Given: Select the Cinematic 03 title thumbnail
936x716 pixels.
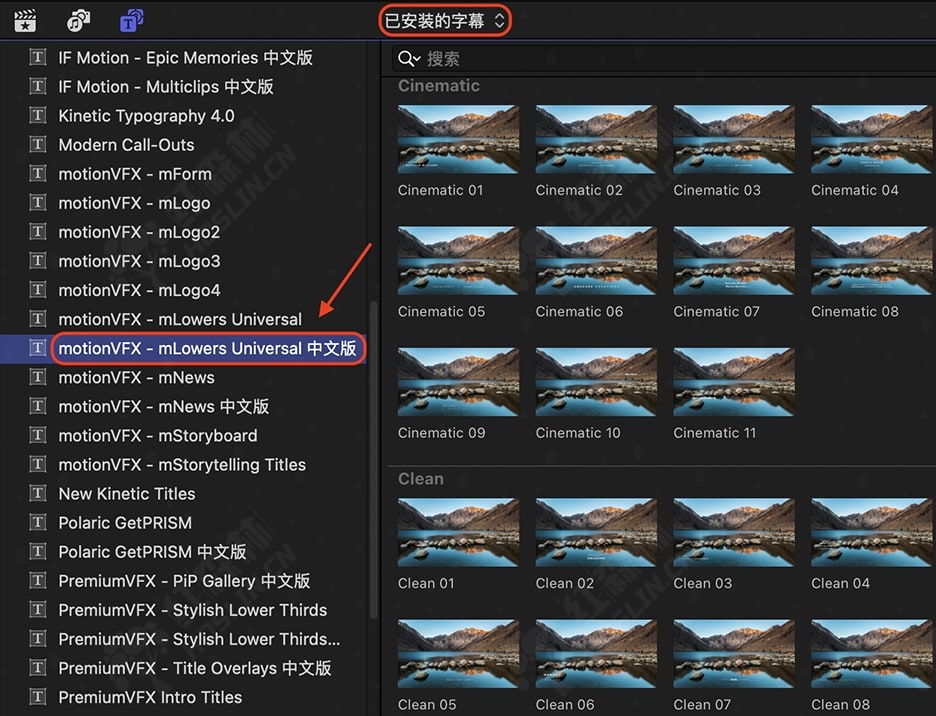Looking at the screenshot, I should (734, 139).
